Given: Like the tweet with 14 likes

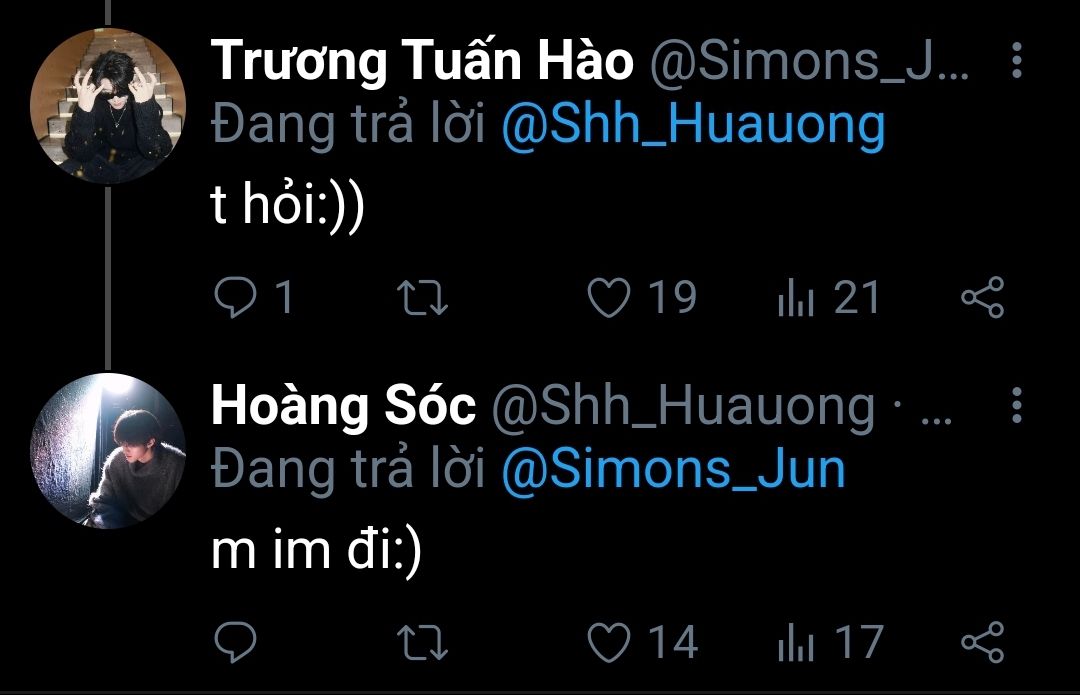Looking at the screenshot, I should point(609,642).
